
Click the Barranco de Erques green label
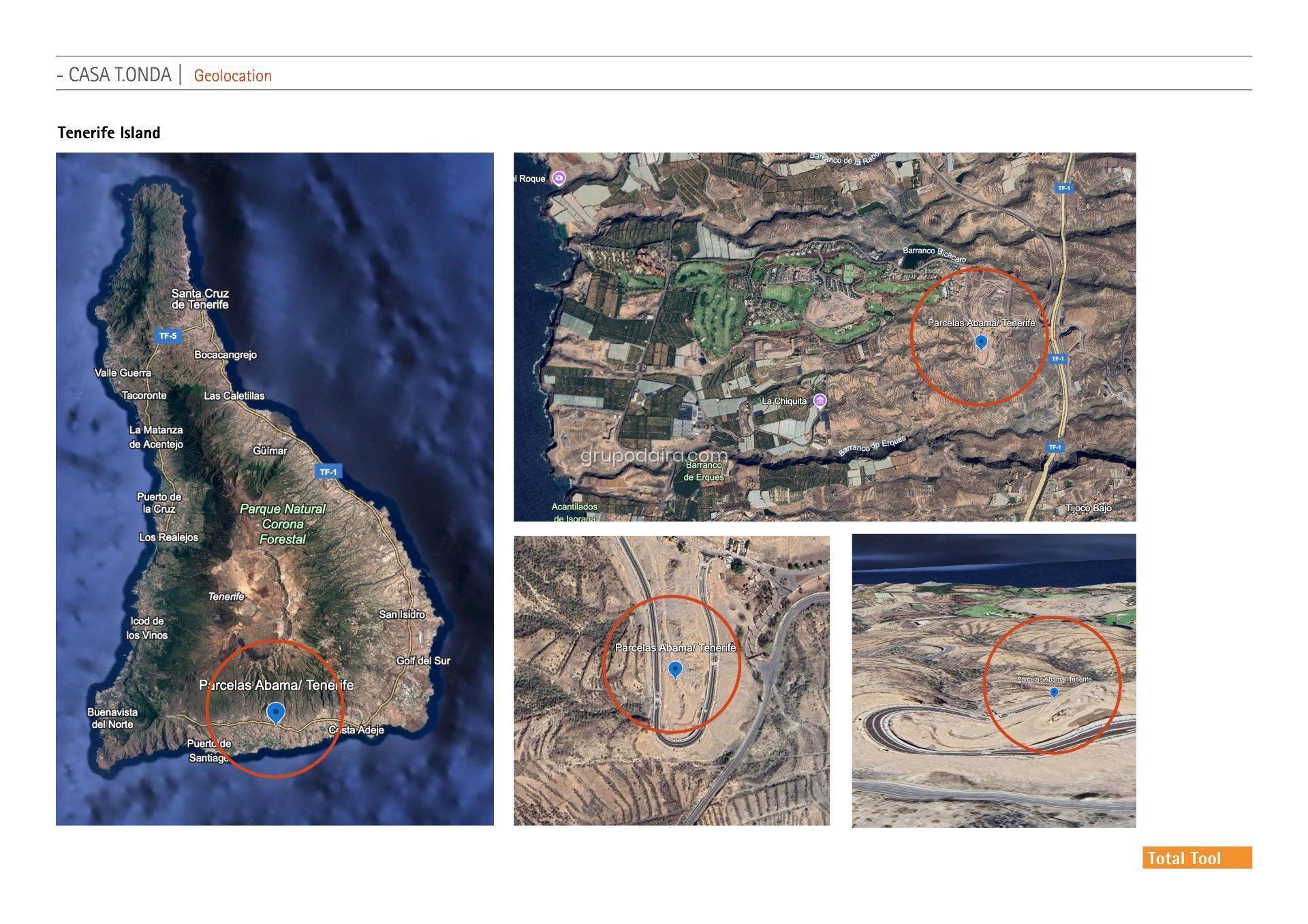tap(704, 471)
